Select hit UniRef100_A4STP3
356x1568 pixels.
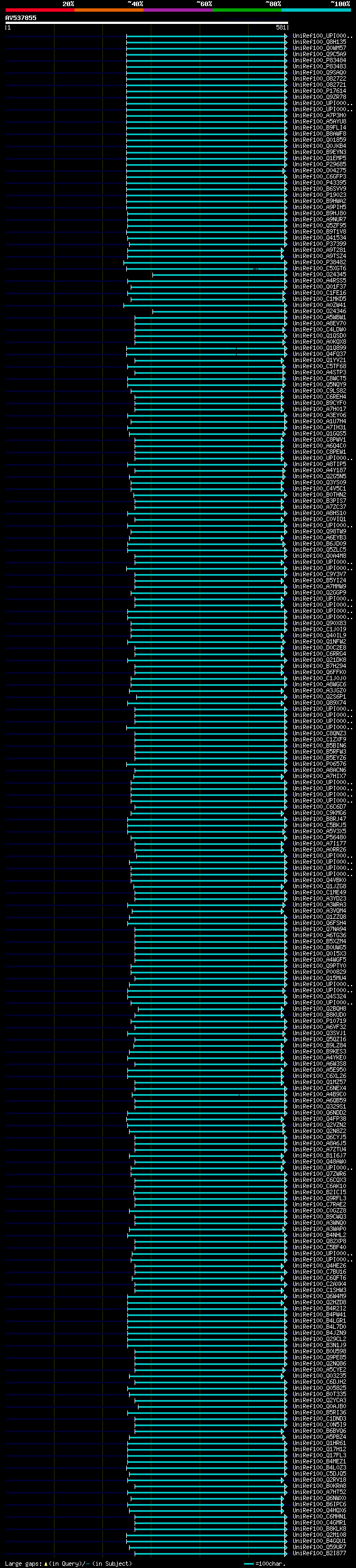(319, 373)
